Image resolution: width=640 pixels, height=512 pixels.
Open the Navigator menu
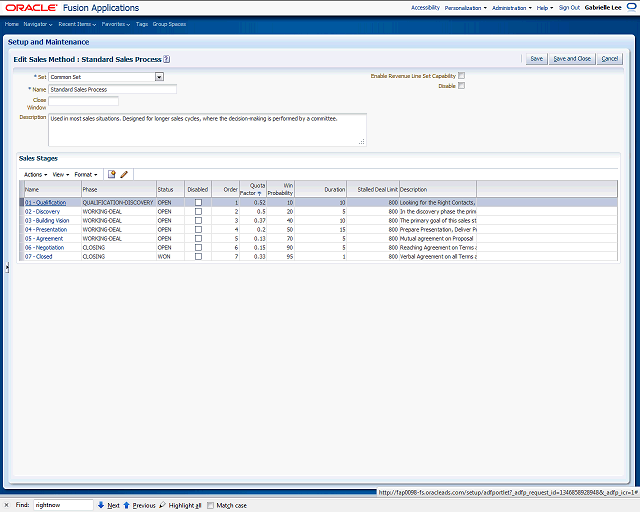coord(38,24)
